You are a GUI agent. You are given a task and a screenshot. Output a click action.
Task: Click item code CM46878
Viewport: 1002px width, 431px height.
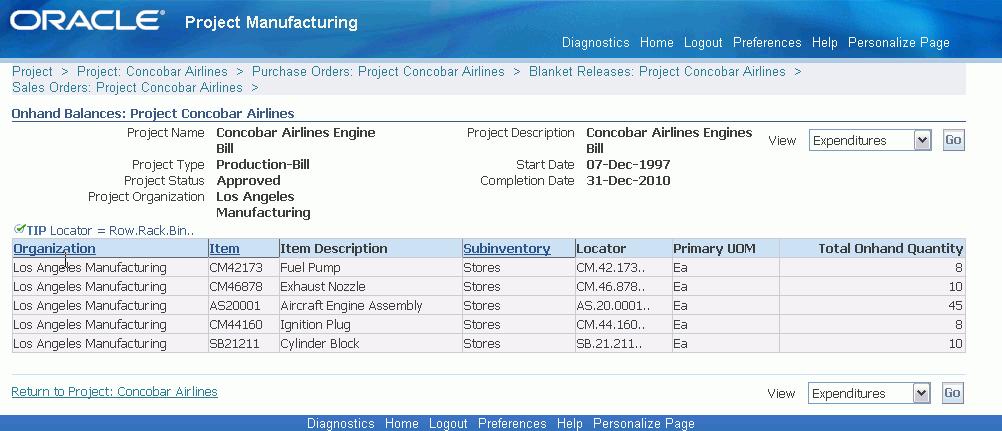pyautogui.click(x=236, y=286)
